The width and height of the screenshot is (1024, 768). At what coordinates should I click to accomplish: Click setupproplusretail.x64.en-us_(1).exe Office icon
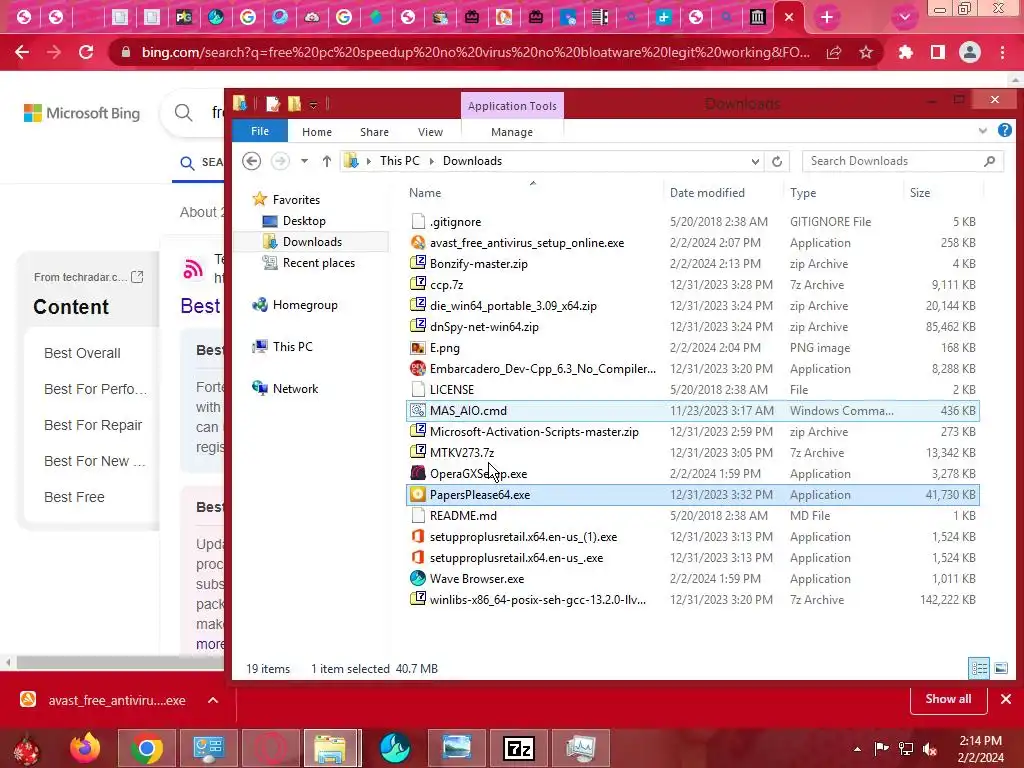coord(418,537)
